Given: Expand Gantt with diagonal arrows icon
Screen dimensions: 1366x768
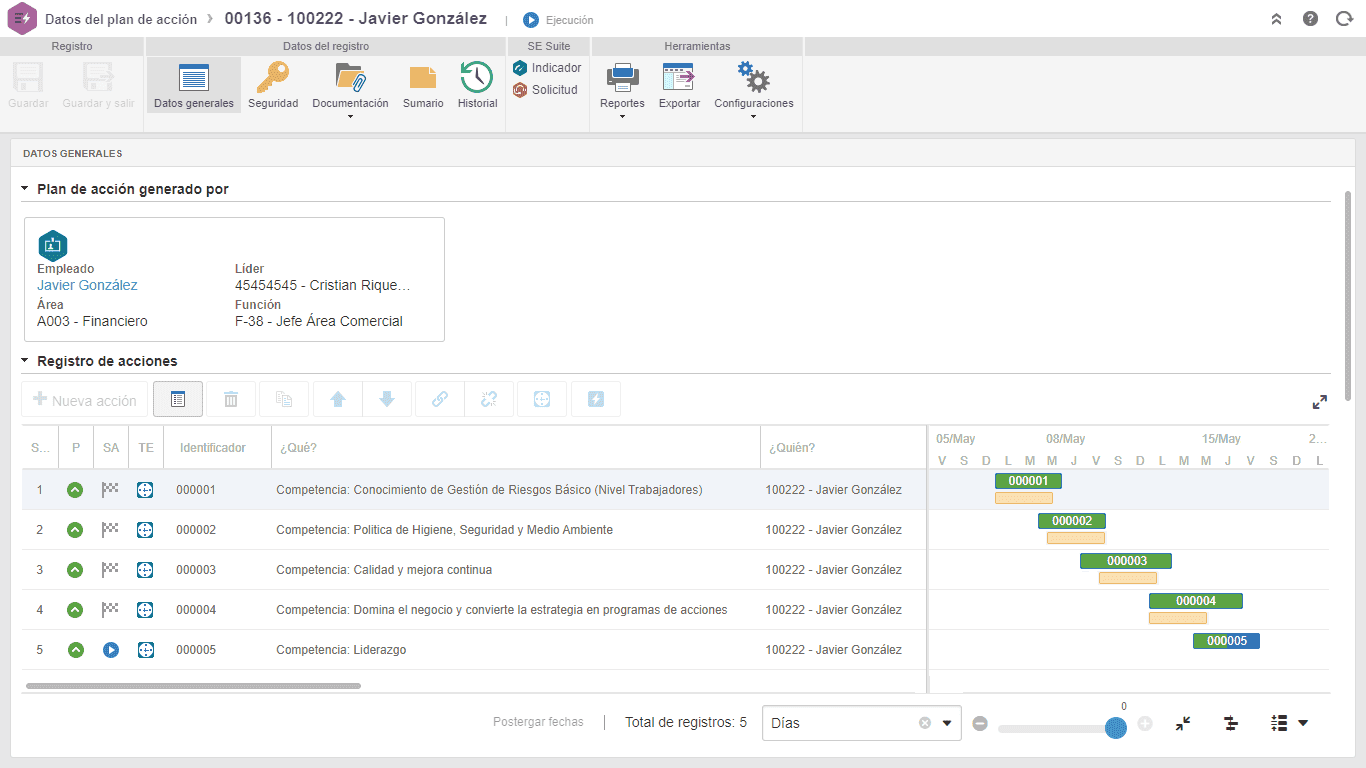Looking at the screenshot, I should point(1320,402).
